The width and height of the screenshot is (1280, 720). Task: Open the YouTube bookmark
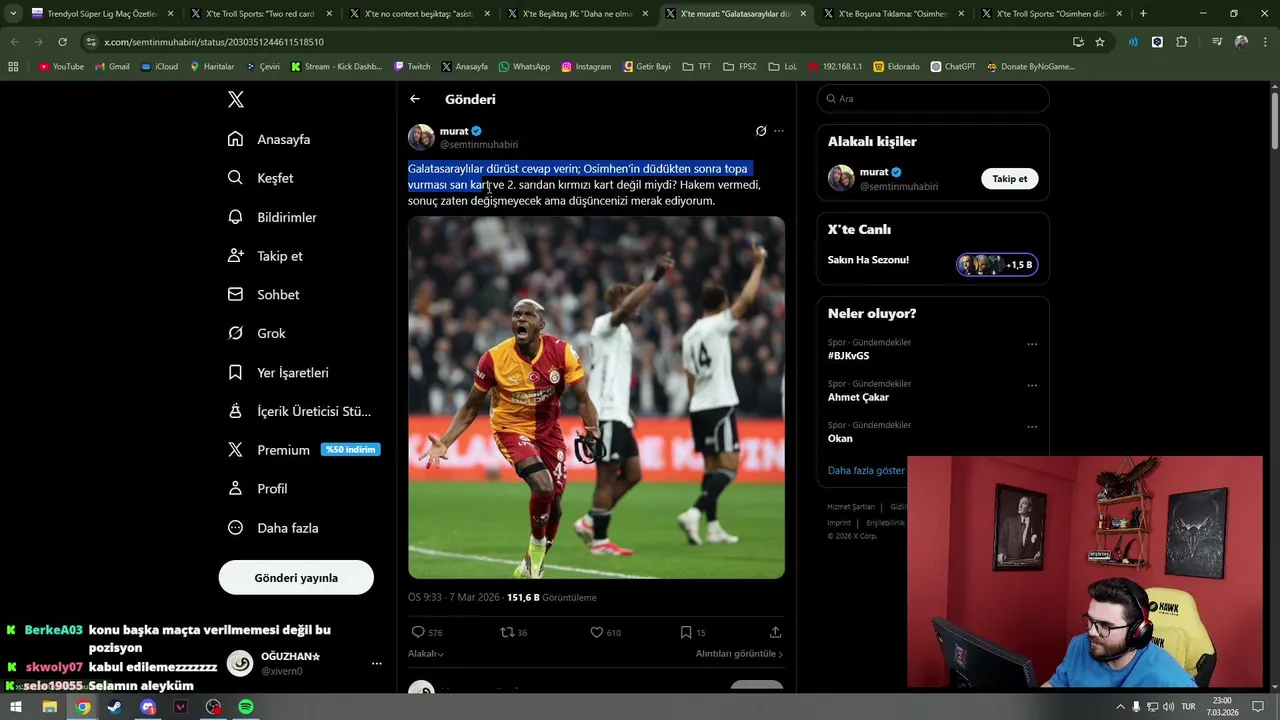click(x=61, y=66)
